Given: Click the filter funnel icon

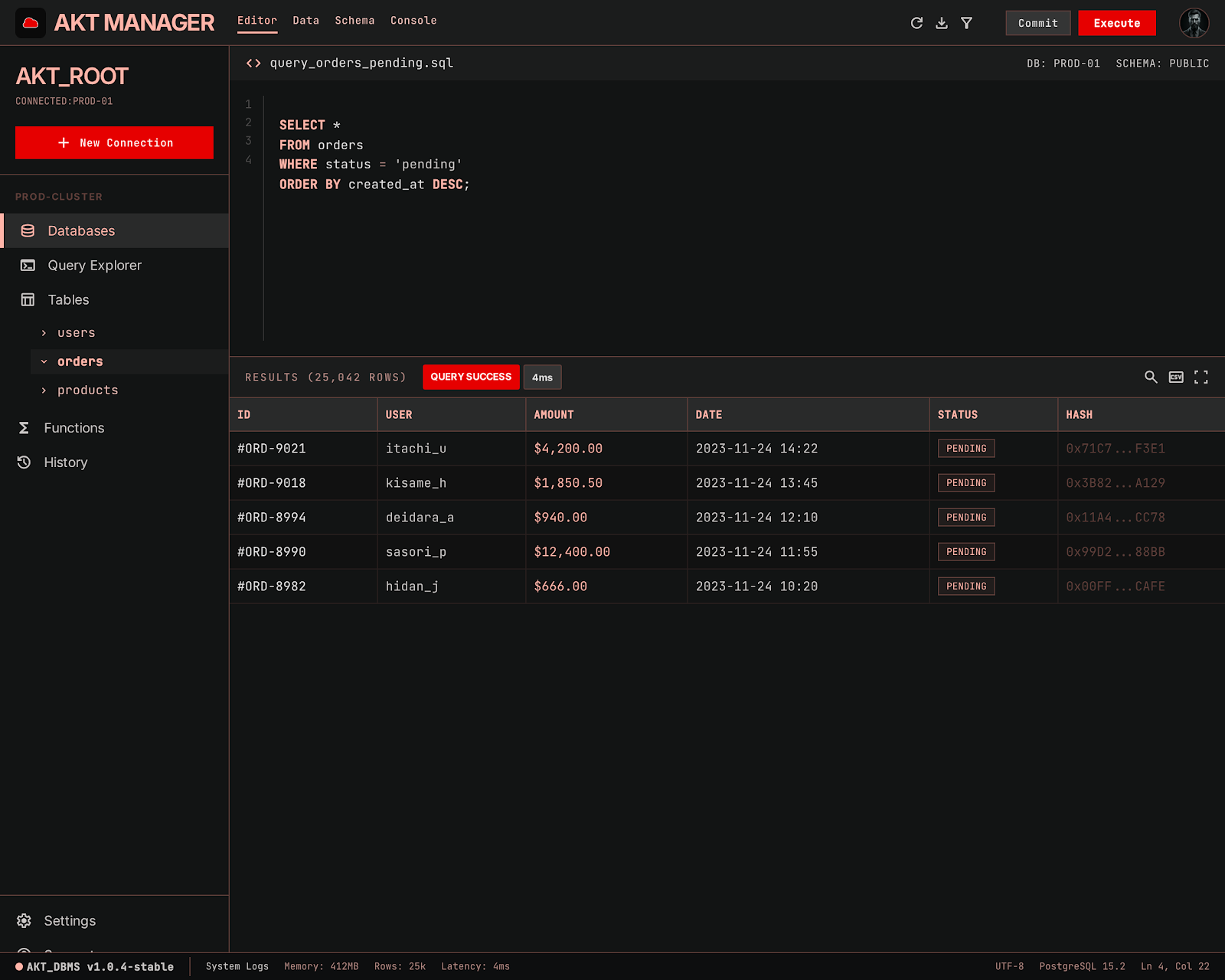Looking at the screenshot, I should 967,23.
